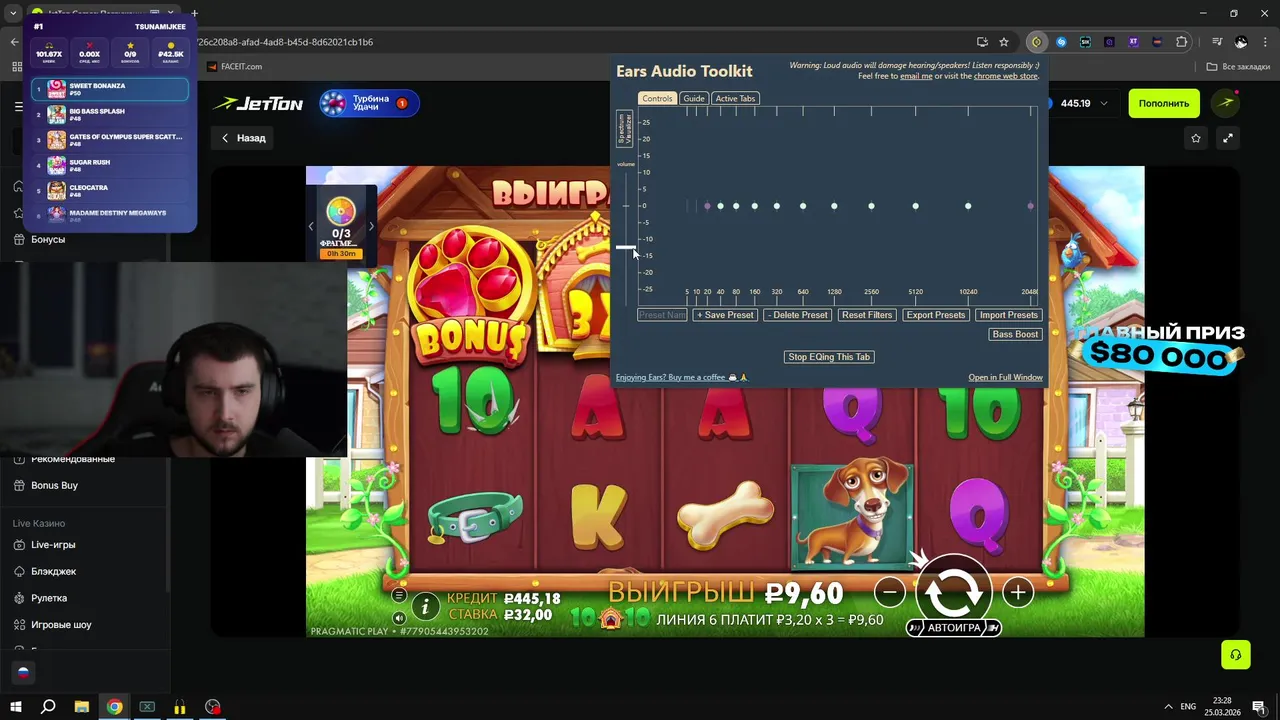The height and width of the screenshot is (720, 1280).
Task: Open the email me link in Ears
Action: click(x=916, y=76)
